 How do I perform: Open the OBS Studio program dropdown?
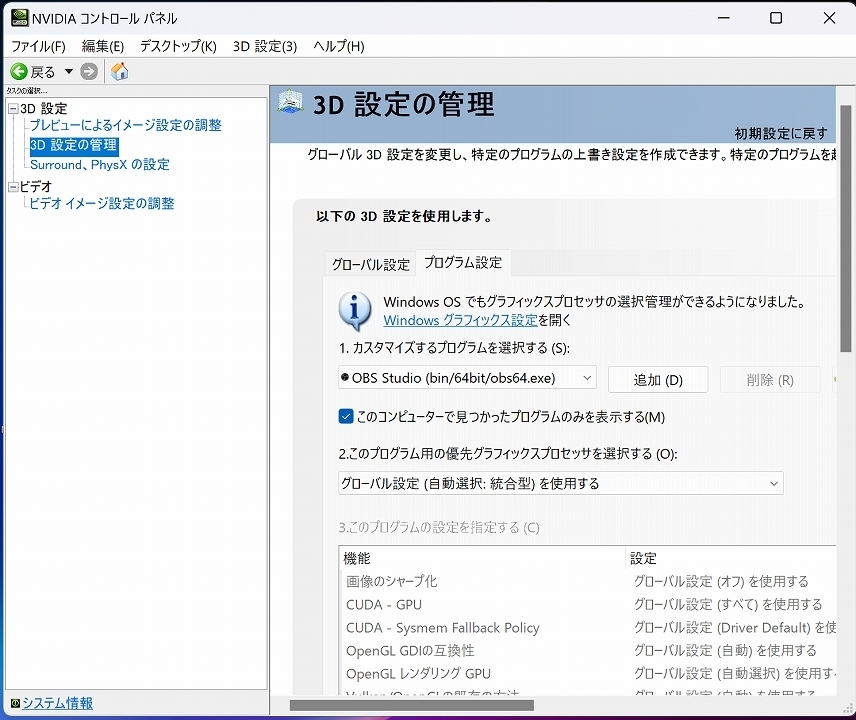[x=467, y=378]
